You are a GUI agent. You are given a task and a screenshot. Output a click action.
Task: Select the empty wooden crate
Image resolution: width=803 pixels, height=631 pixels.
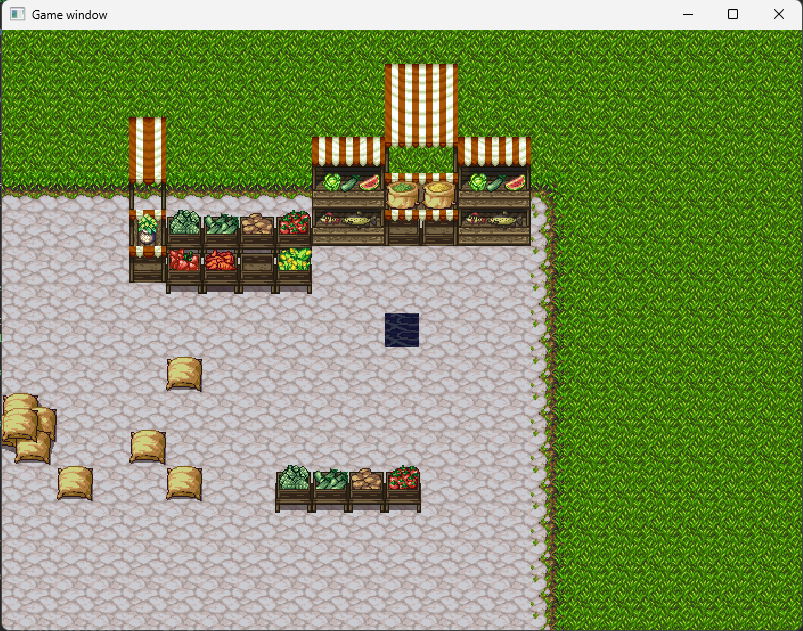coord(257,270)
